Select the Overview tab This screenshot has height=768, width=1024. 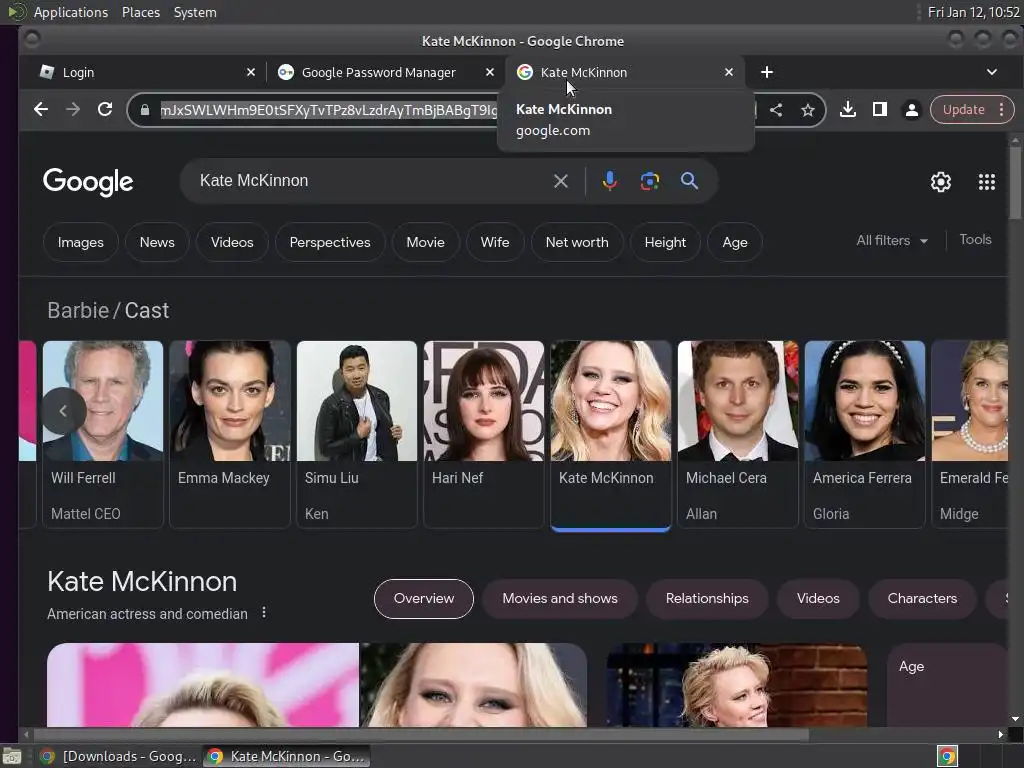pyautogui.click(x=423, y=598)
